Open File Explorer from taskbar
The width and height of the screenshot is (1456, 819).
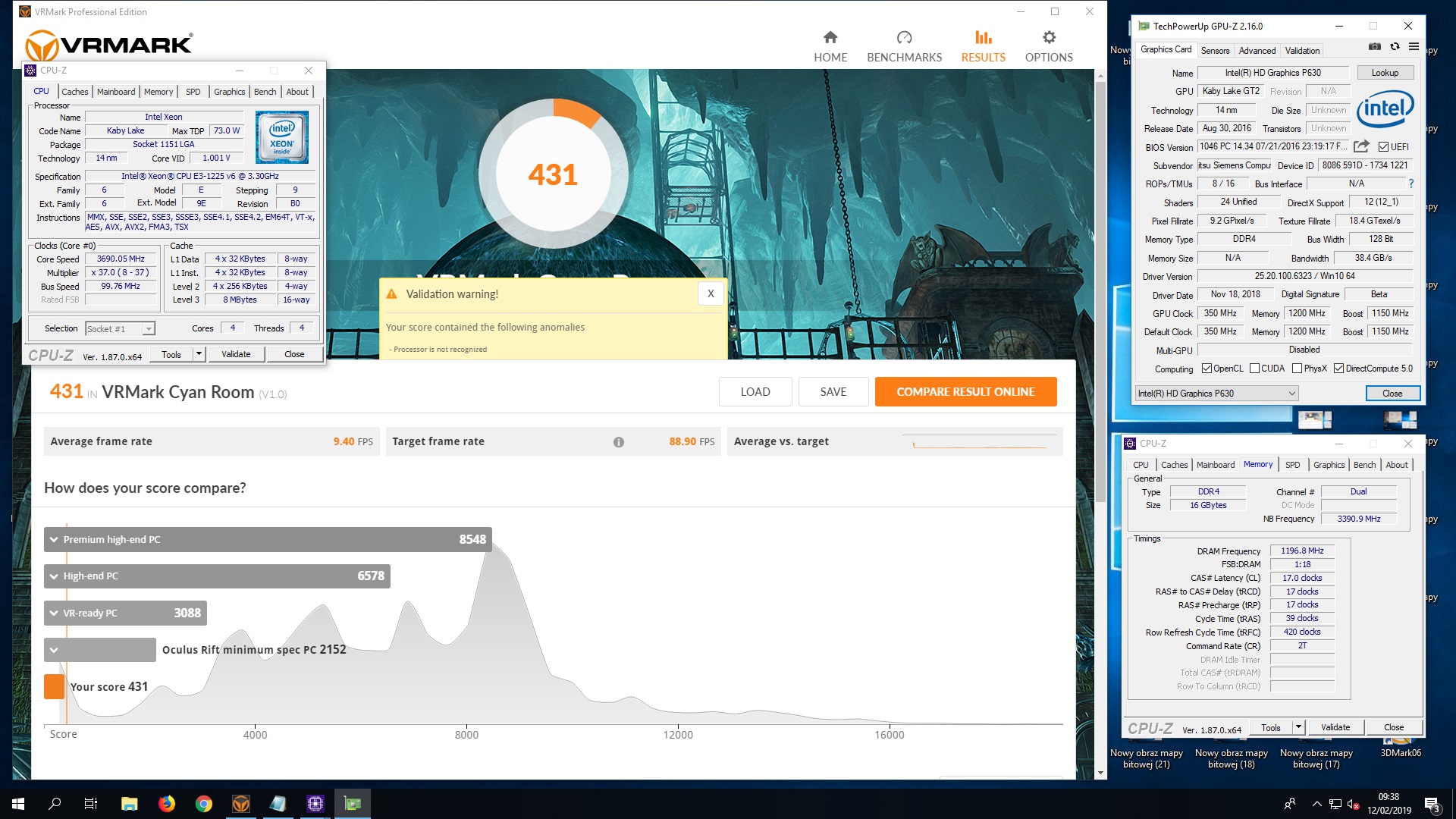coord(130,804)
